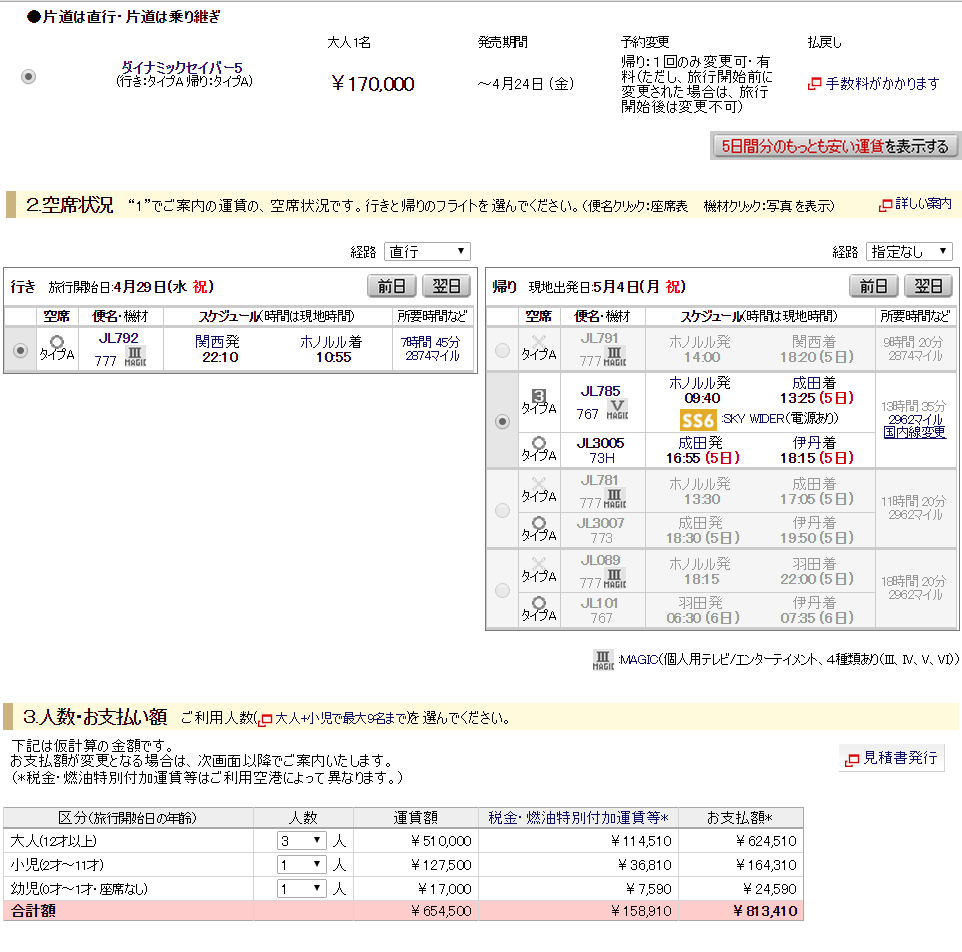This screenshot has width=962, height=952.
Task: Click the popup icon beside 詳しい案内
Action: pos(885,205)
